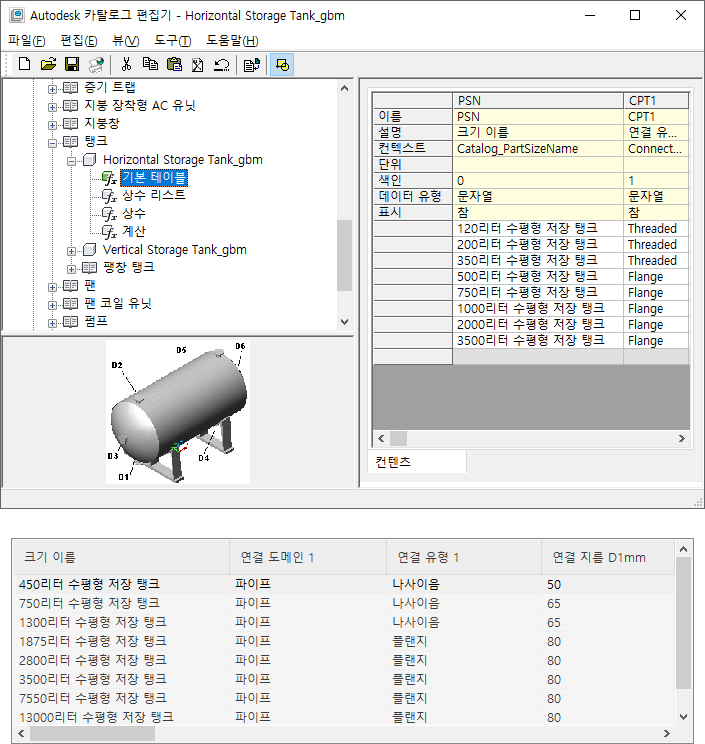Click the 연결 유형 1 column header

(x=464, y=557)
